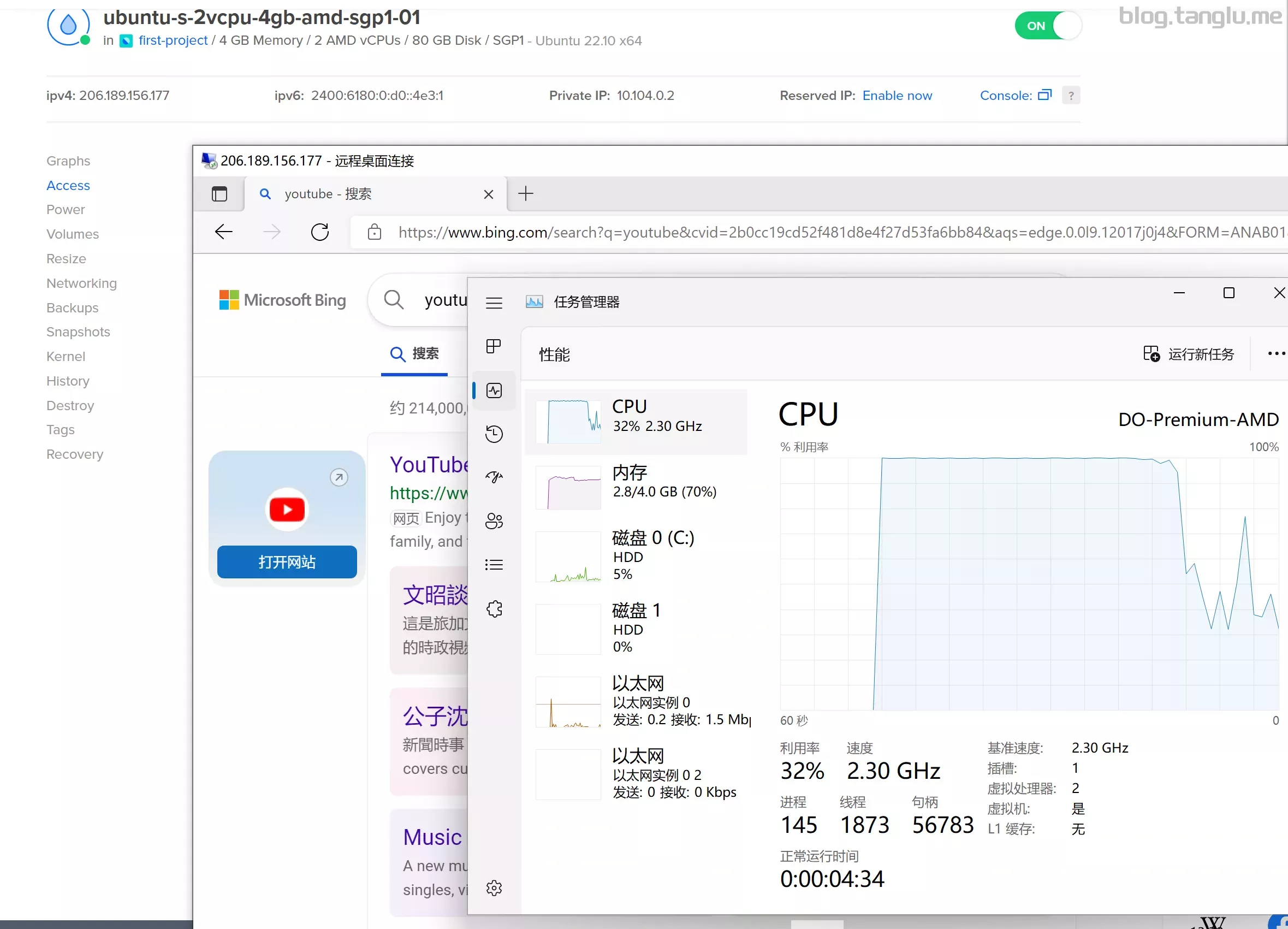1288x929 pixels.
Task: Click the question mark help button
Action: 1071,95
